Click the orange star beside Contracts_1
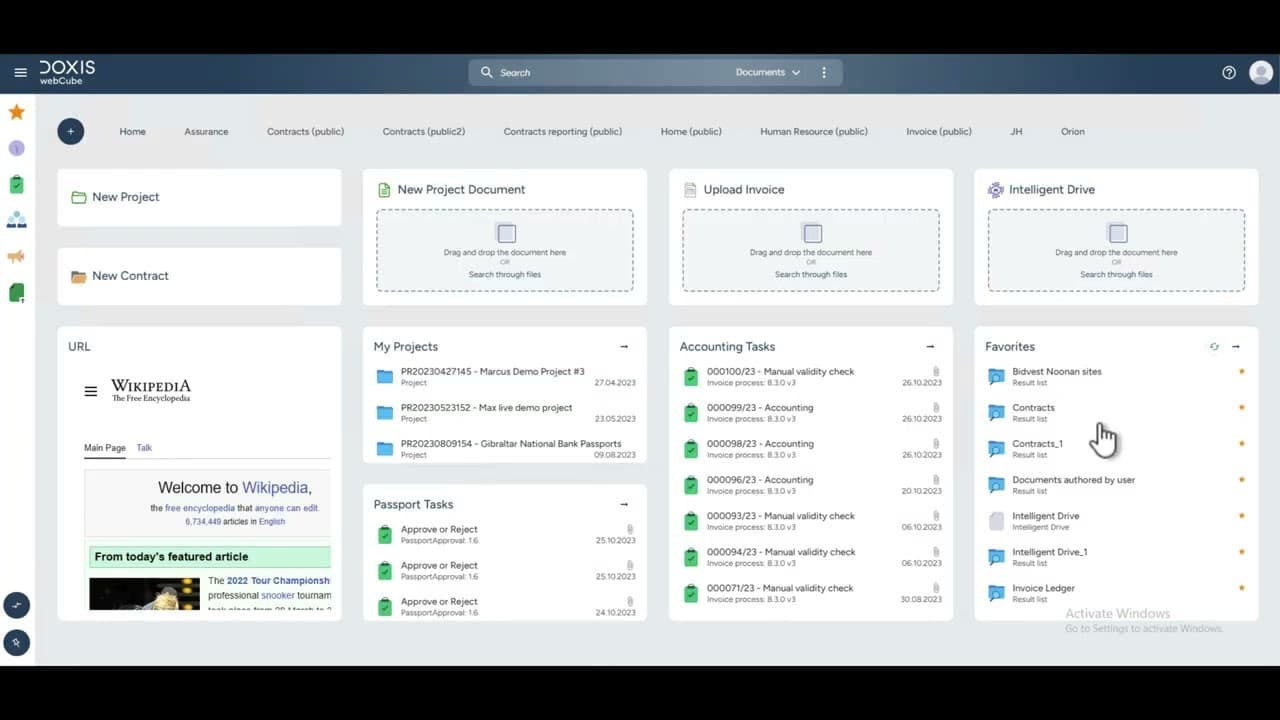 point(1242,444)
